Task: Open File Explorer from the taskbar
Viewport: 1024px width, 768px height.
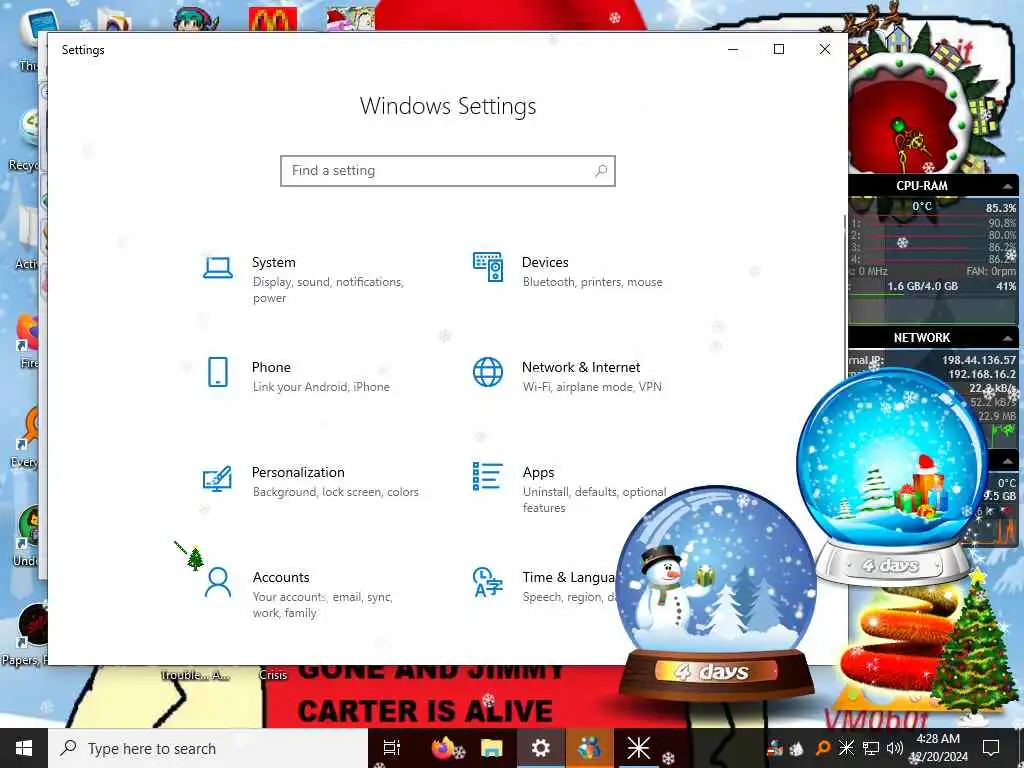Action: click(492, 748)
